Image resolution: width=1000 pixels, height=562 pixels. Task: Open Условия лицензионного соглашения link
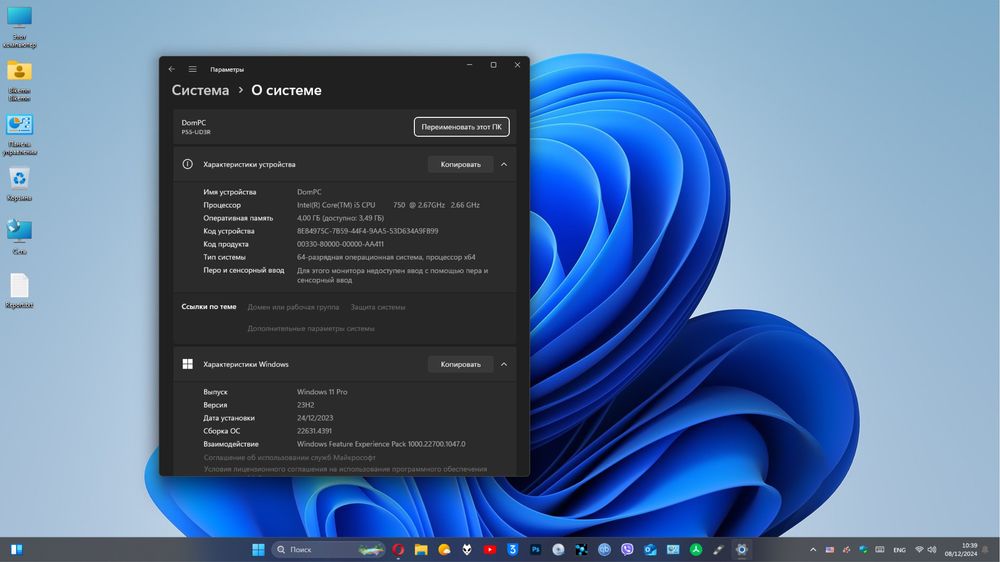(x=345, y=469)
